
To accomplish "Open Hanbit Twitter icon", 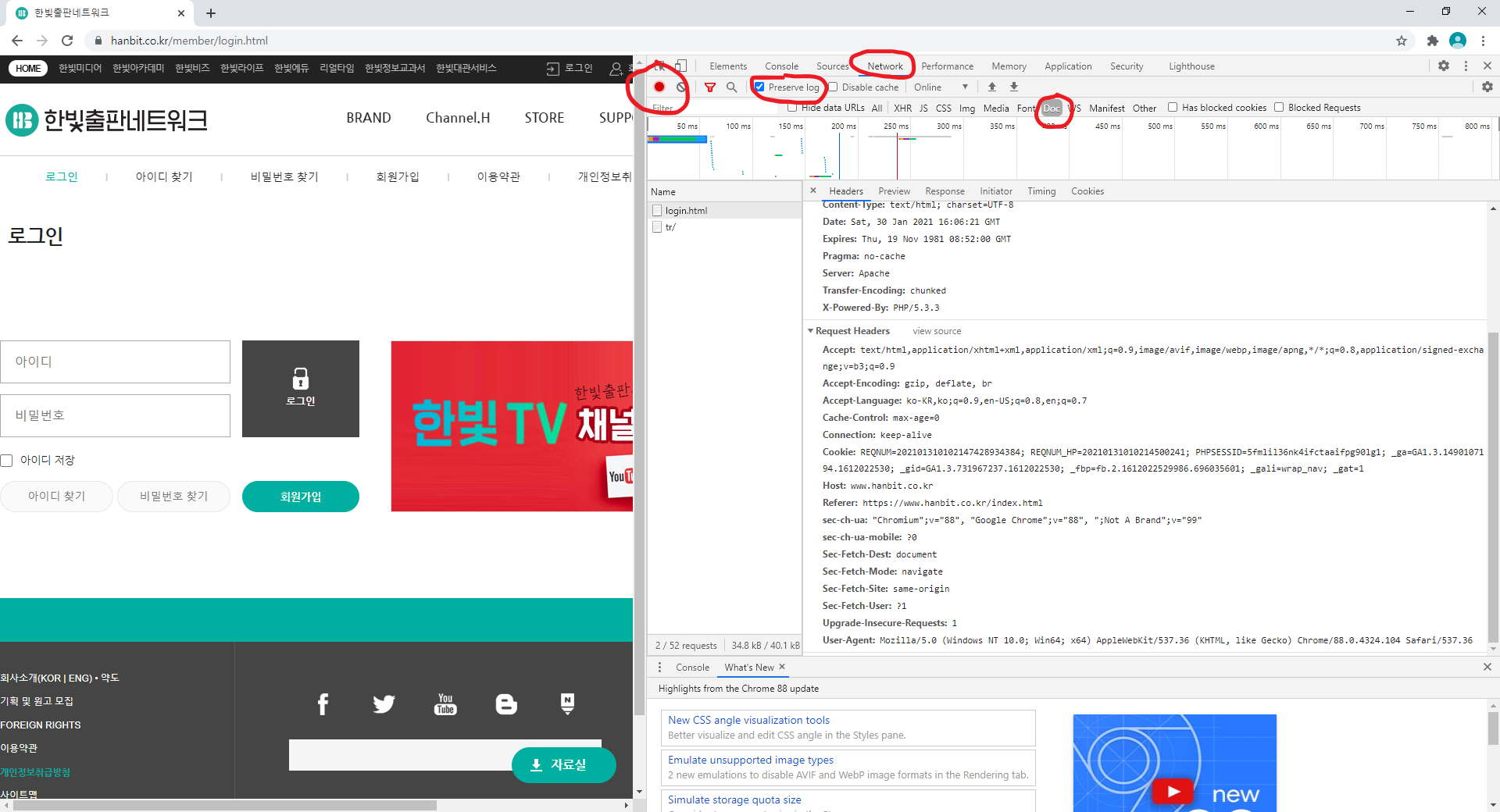I will 384,704.
